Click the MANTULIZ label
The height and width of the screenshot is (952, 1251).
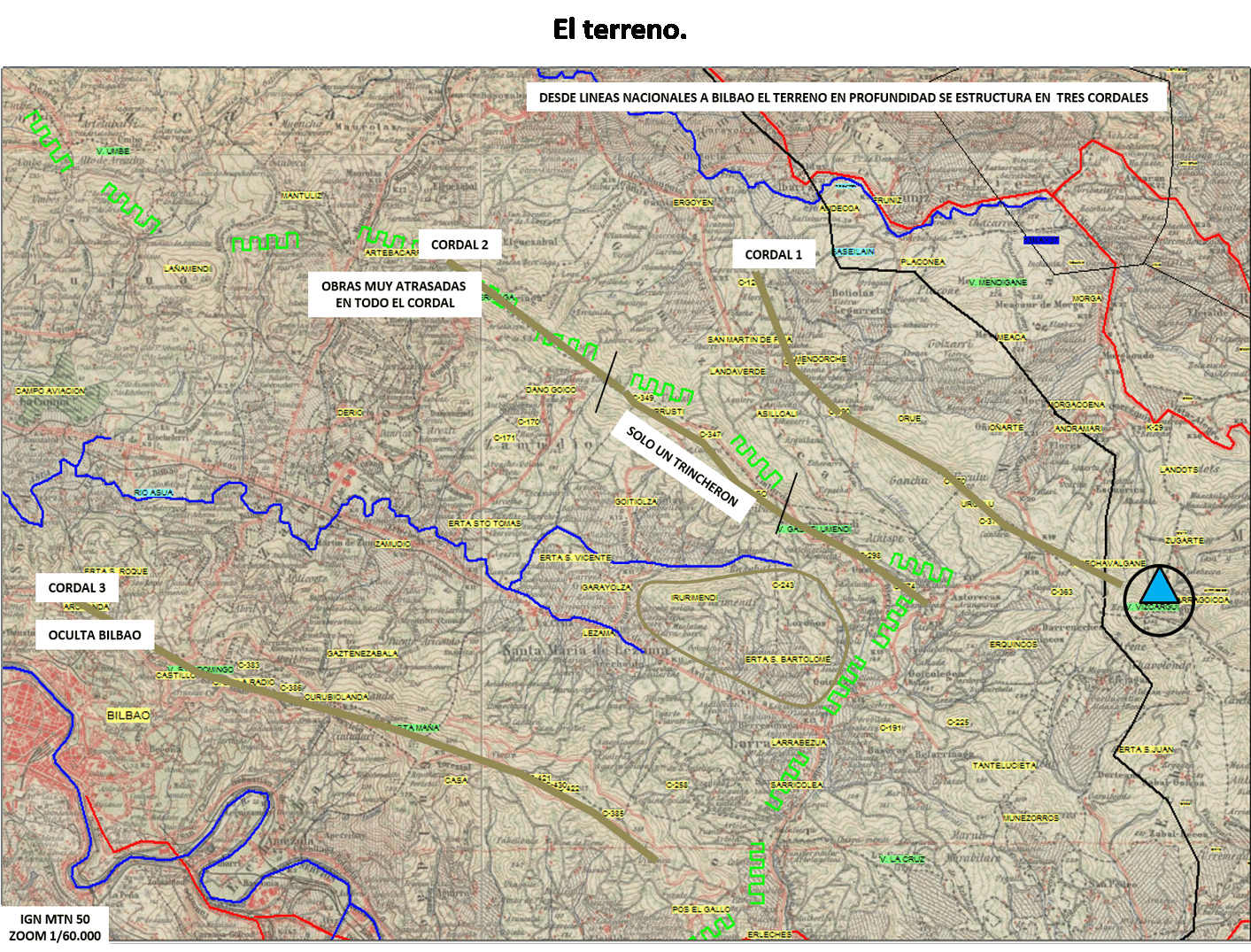click(302, 196)
